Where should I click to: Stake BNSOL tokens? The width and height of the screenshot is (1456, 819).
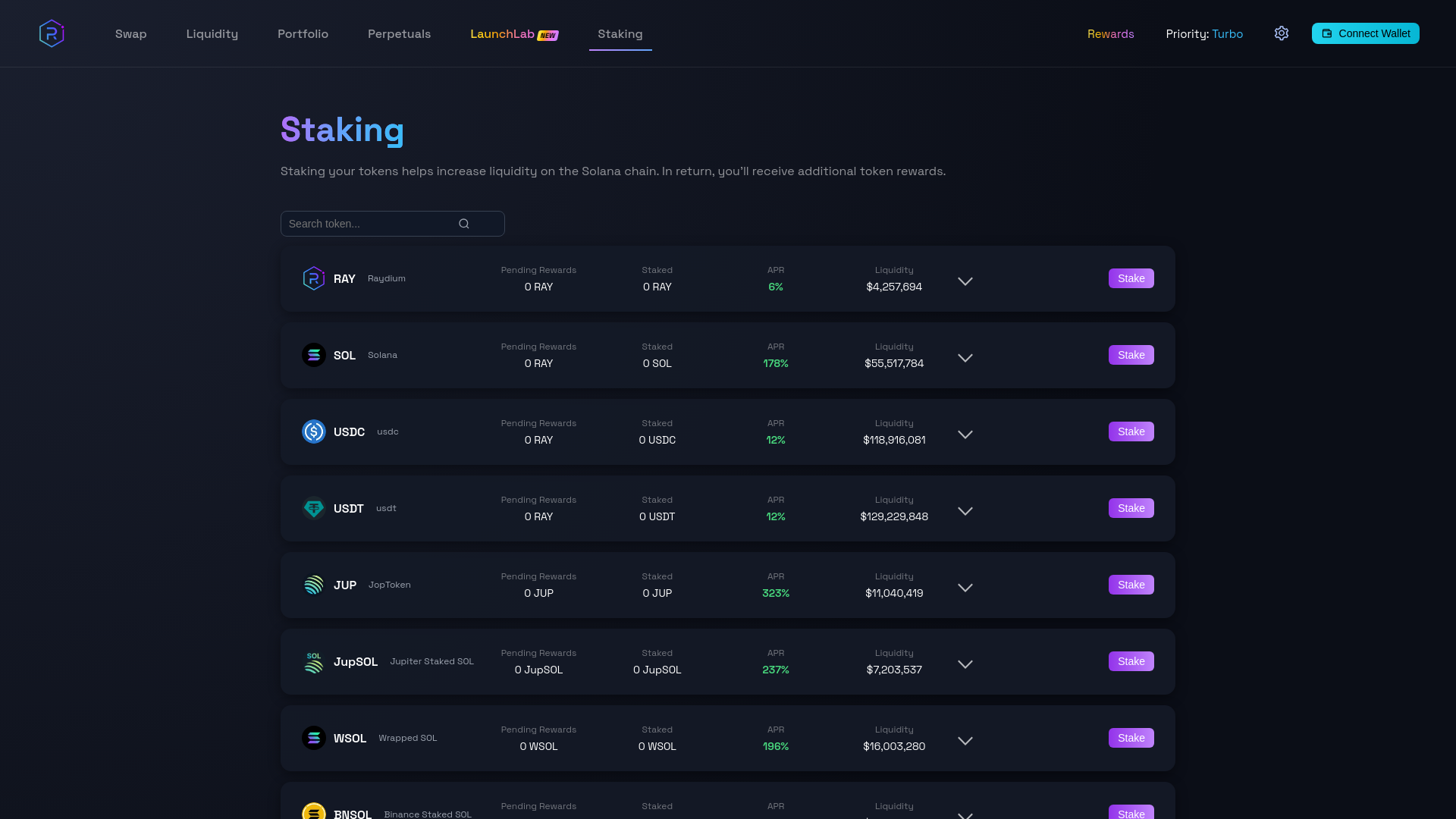pyautogui.click(x=1131, y=812)
